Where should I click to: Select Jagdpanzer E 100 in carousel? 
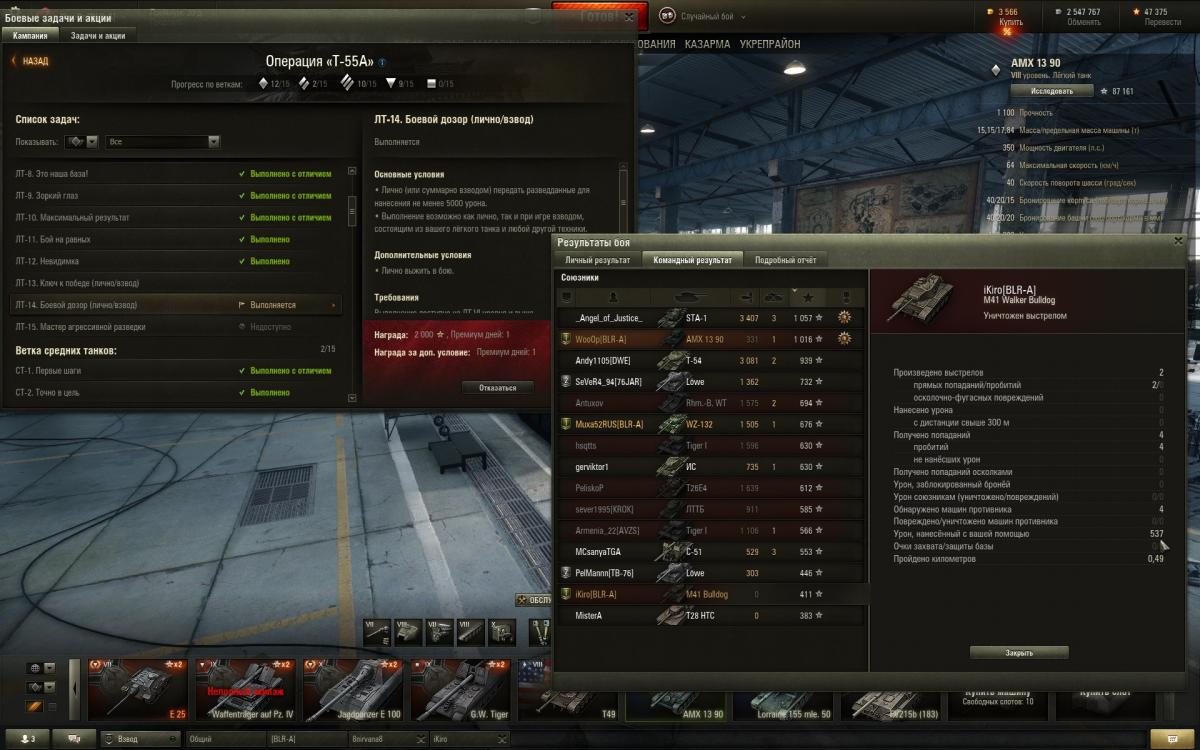pos(354,691)
